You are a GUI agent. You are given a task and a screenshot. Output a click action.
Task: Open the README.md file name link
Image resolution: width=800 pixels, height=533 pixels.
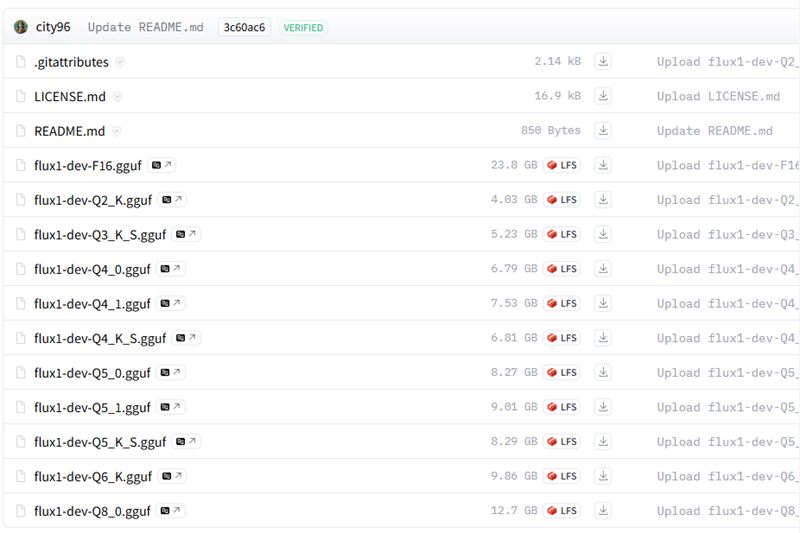tap(69, 131)
